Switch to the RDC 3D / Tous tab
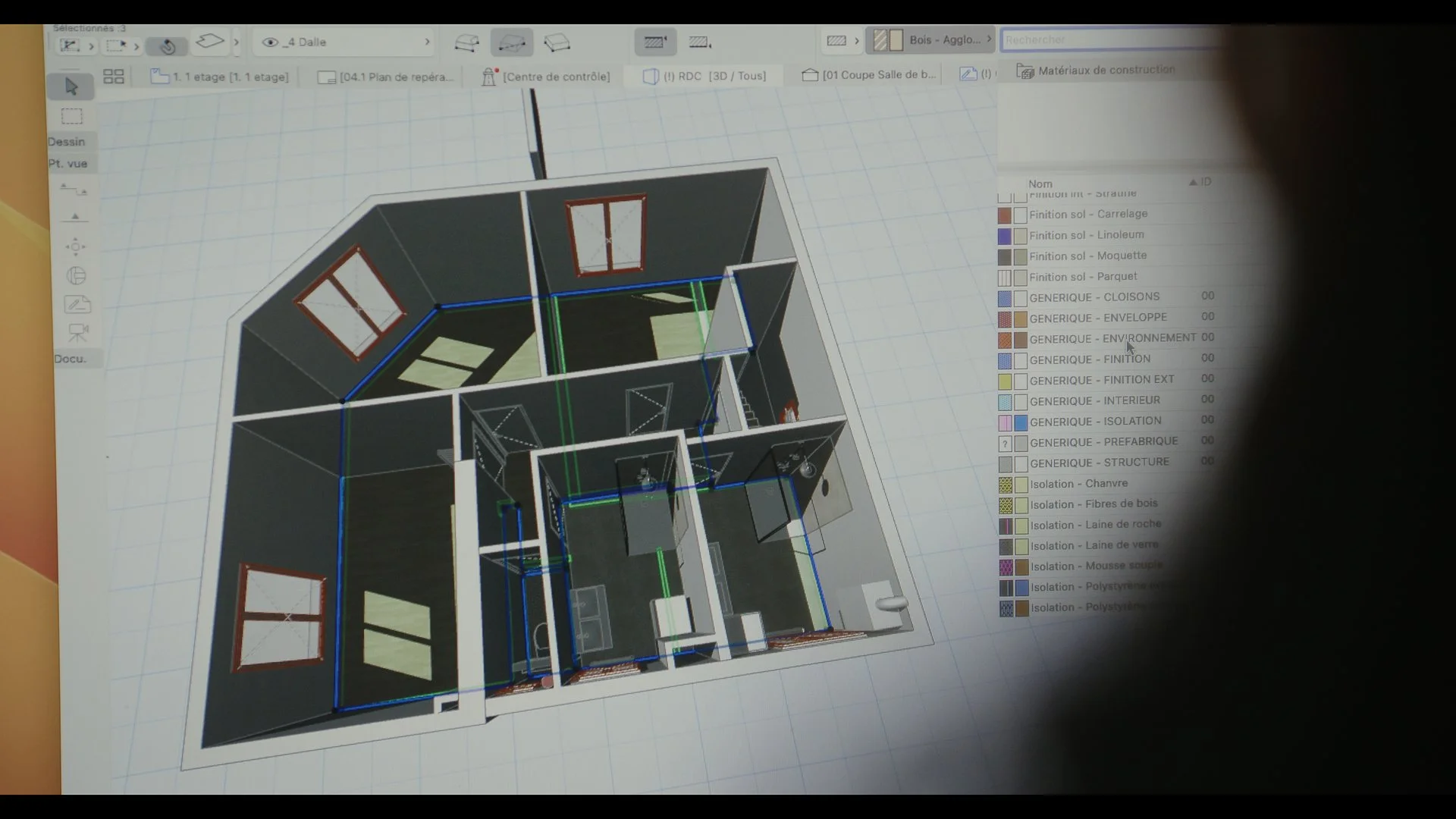This screenshot has height=819, width=1456. pyautogui.click(x=704, y=76)
